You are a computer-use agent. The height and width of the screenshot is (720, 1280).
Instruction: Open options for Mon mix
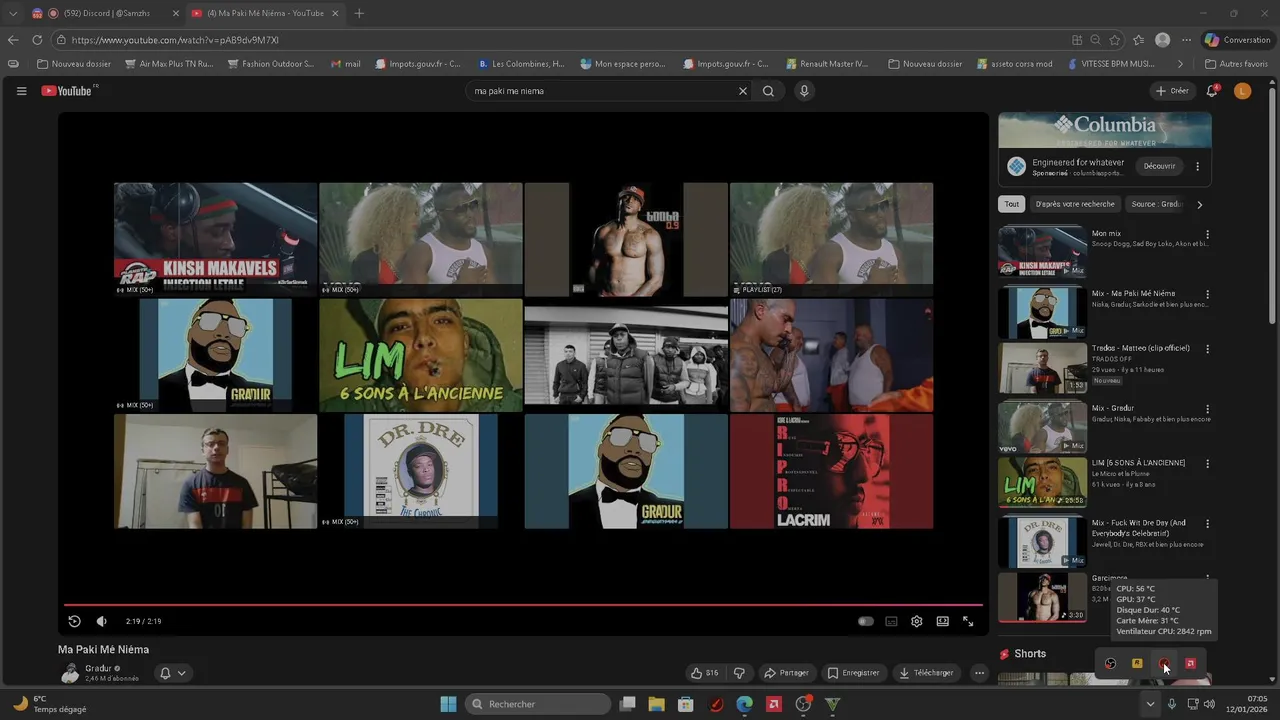[1207, 235]
